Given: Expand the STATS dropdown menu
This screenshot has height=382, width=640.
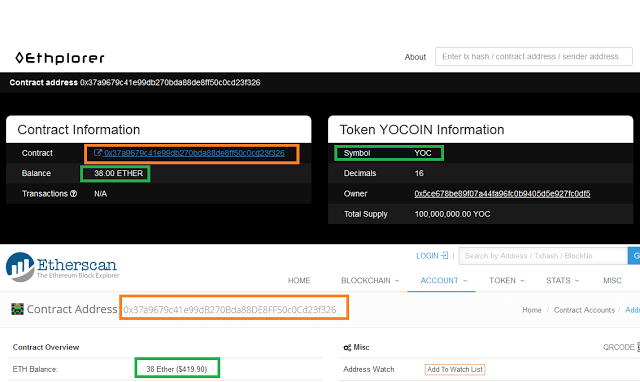Looking at the screenshot, I should (x=562, y=280).
